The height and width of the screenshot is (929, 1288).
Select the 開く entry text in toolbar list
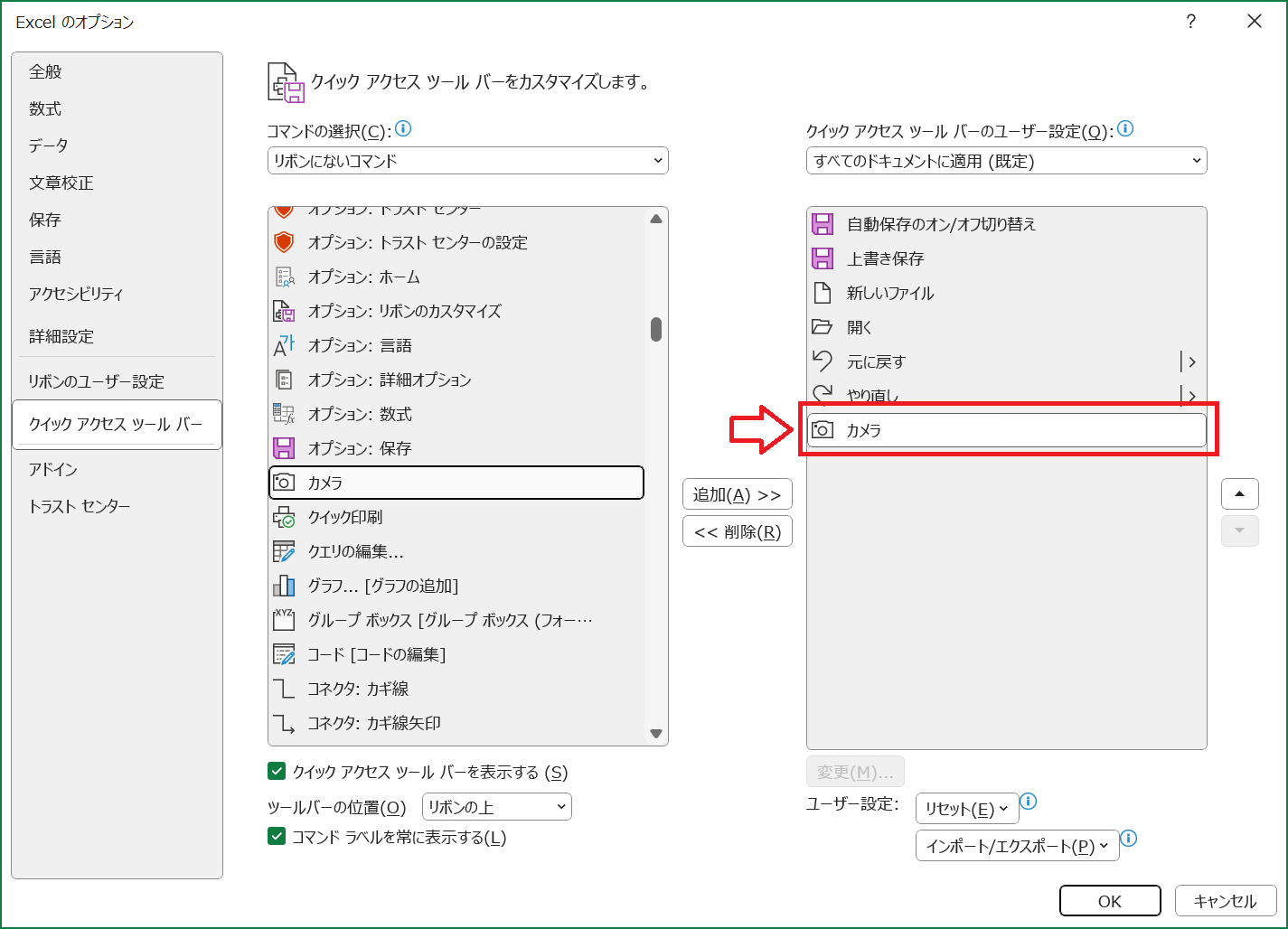point(860,327)
